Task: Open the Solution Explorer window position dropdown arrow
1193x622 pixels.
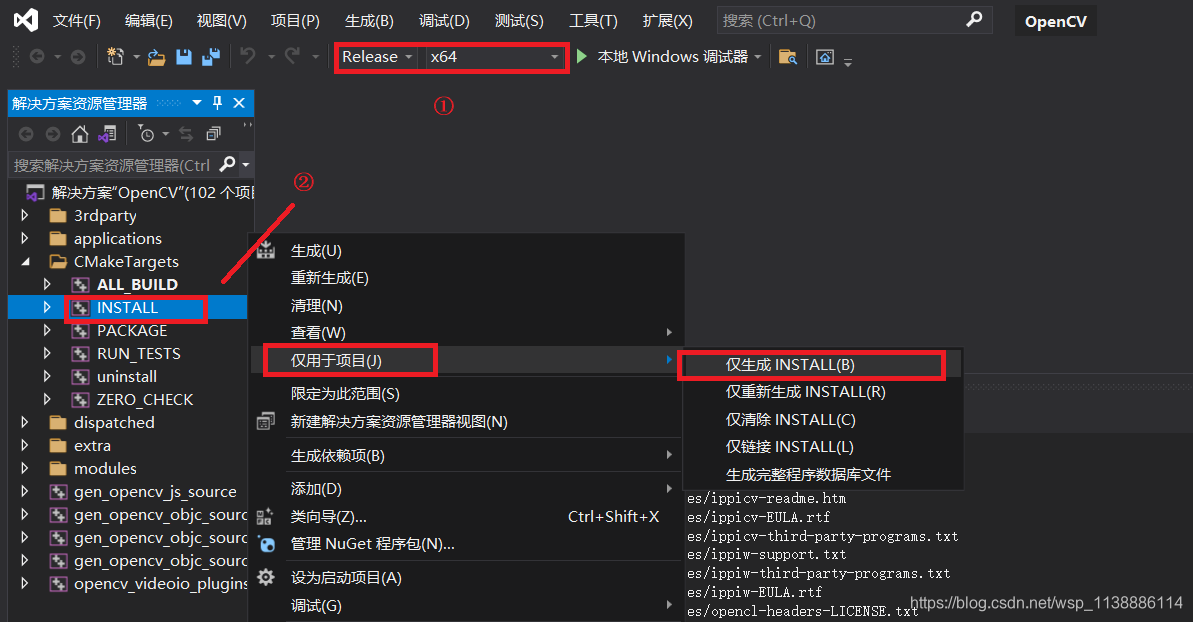Action: tap(197, 103)
